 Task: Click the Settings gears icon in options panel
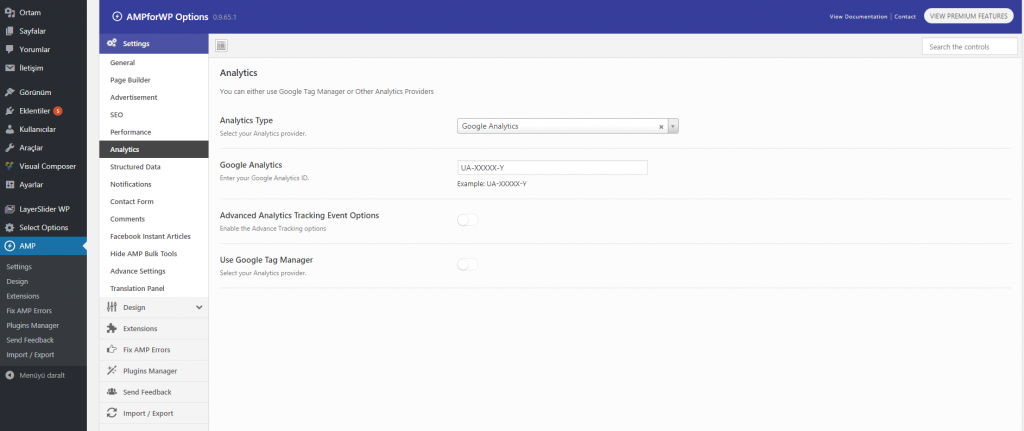click(x=111, y=43)
